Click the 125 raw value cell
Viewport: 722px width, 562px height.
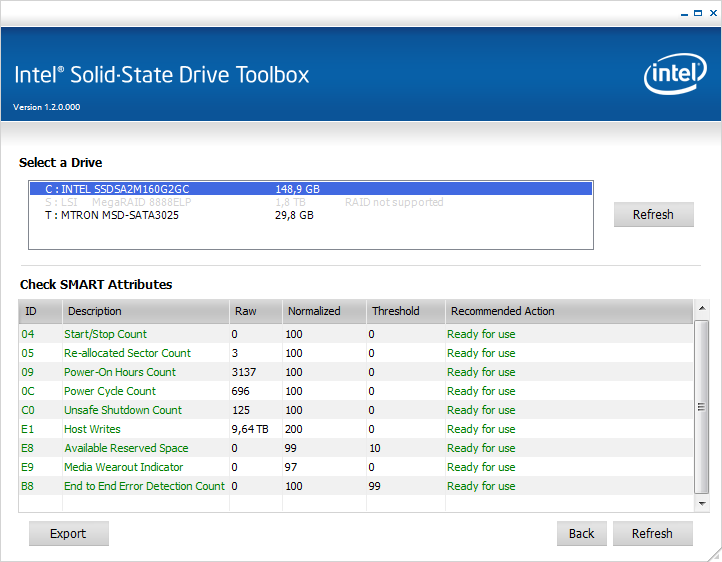[x=240, y=410]
